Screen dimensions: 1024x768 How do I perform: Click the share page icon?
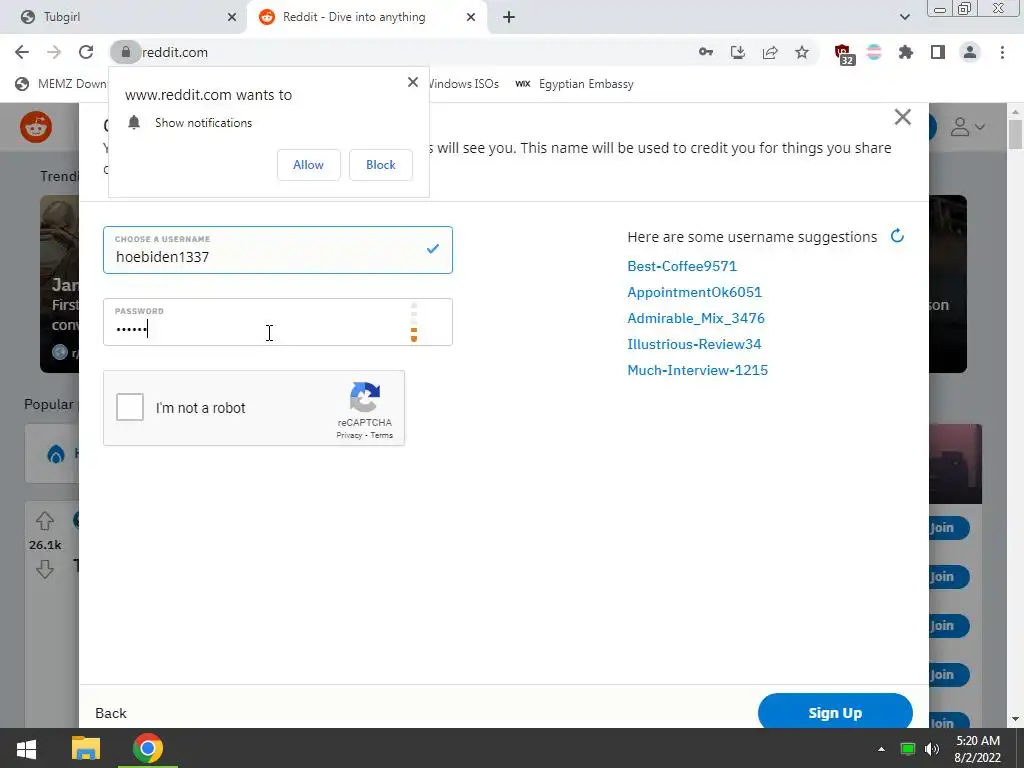[x=770, y=52]
